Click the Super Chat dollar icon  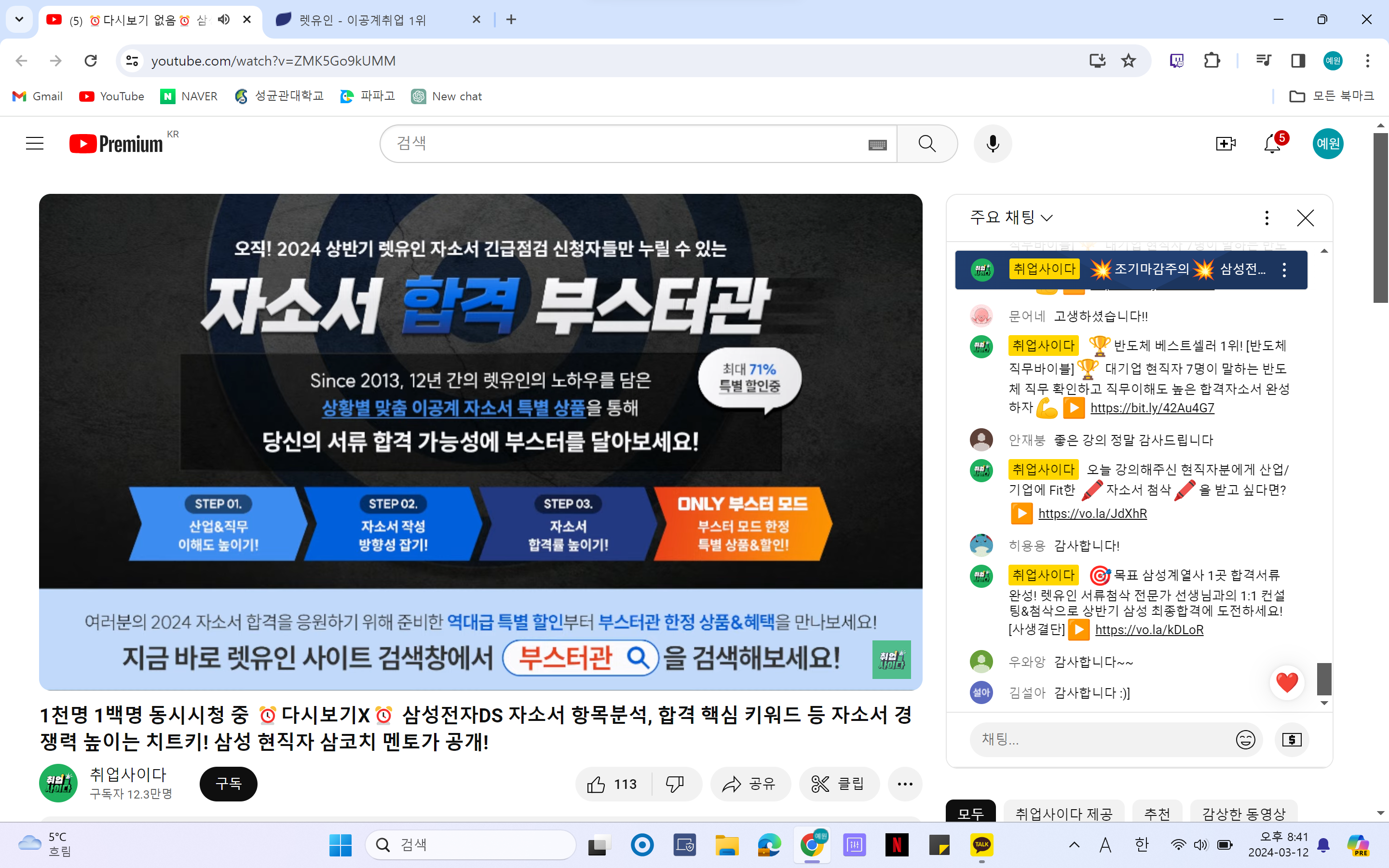tap(1292, 739)
